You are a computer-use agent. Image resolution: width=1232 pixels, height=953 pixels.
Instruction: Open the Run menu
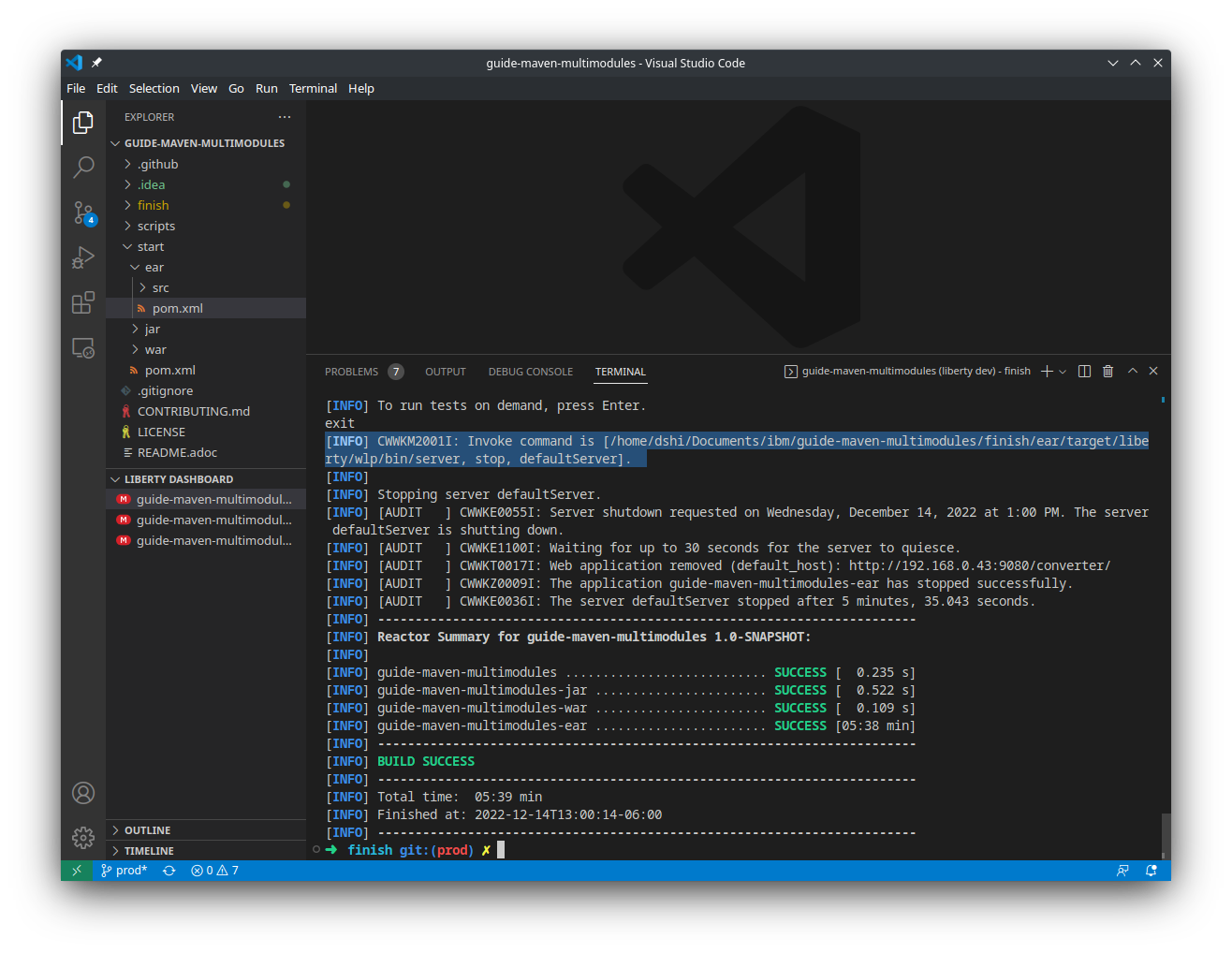point(266,88)
